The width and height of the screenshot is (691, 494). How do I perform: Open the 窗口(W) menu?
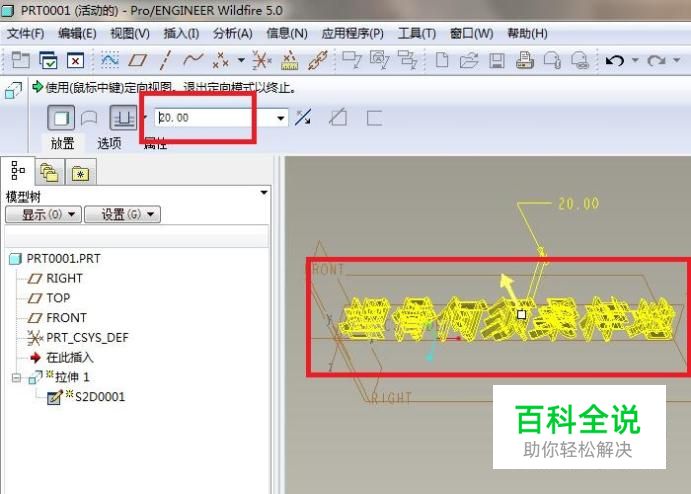click(472, 33)
